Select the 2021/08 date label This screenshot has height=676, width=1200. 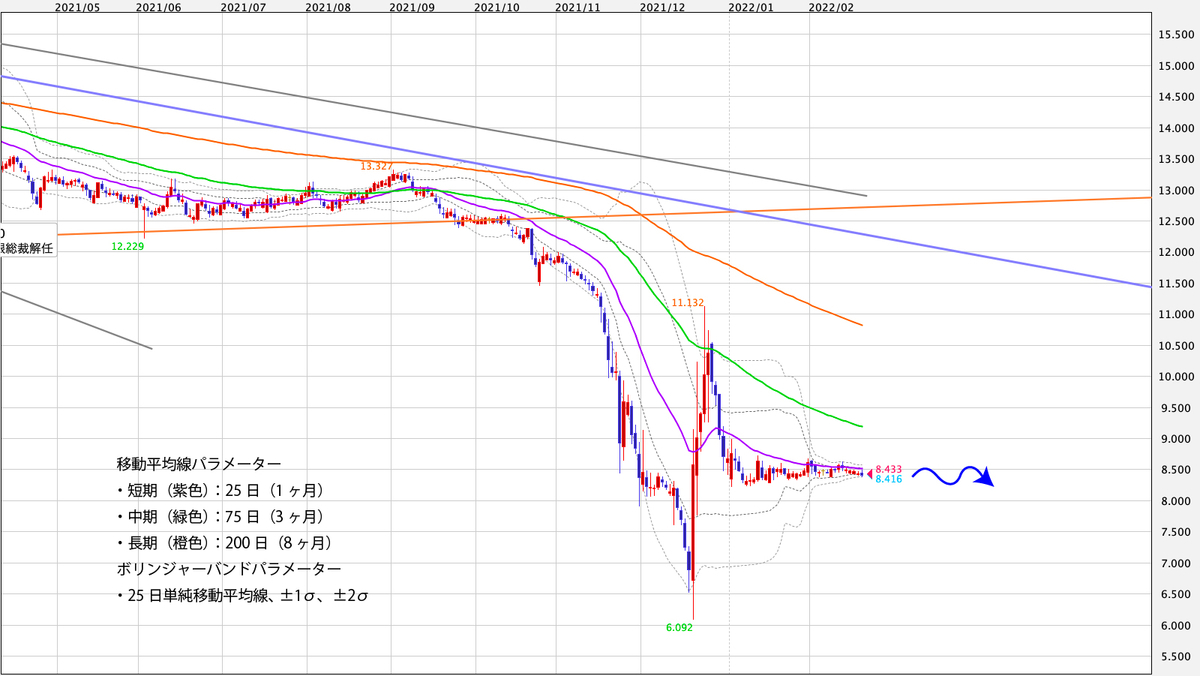[330, 7]
